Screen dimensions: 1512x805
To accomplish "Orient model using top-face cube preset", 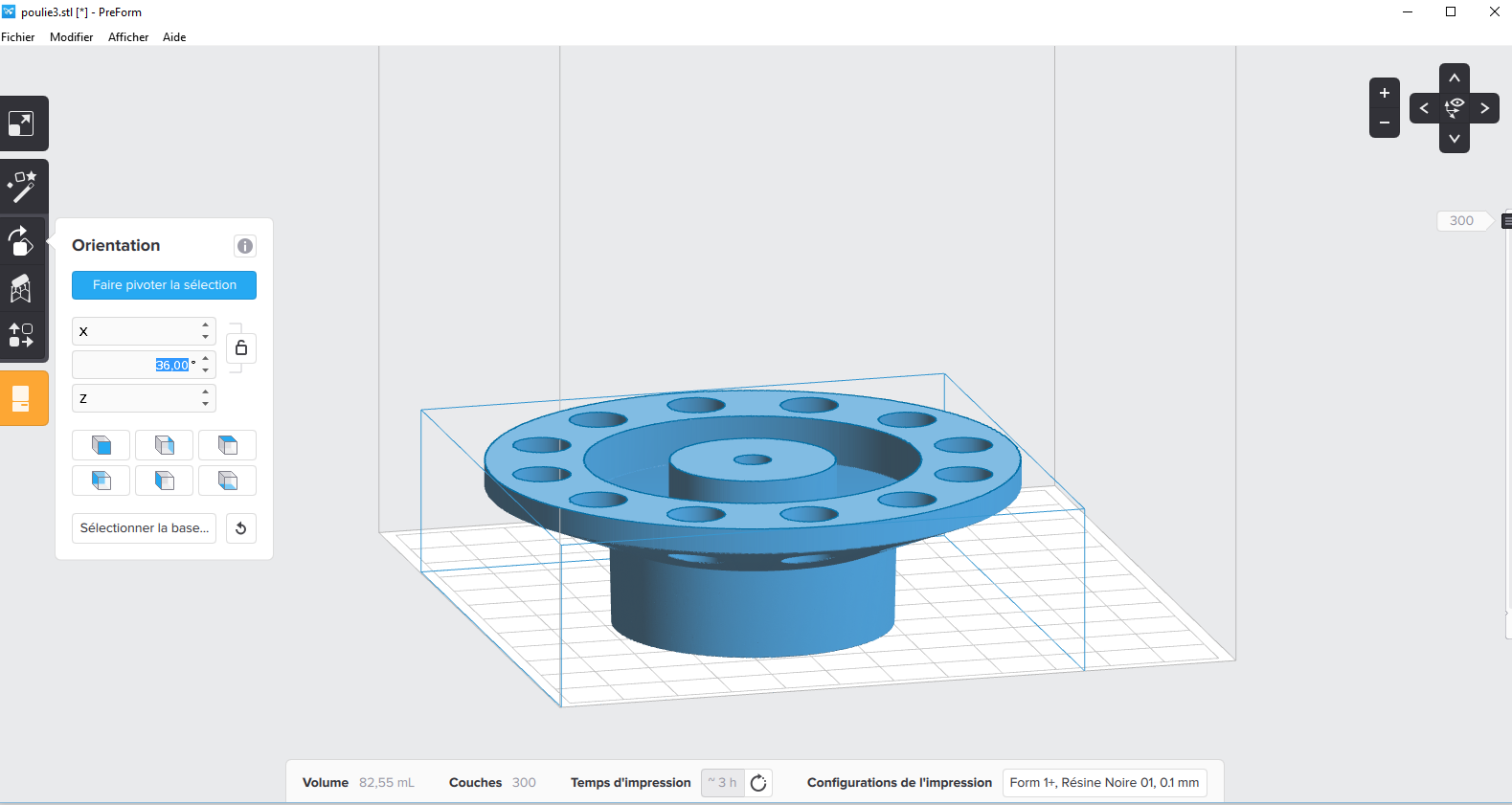I will point(228,445).
